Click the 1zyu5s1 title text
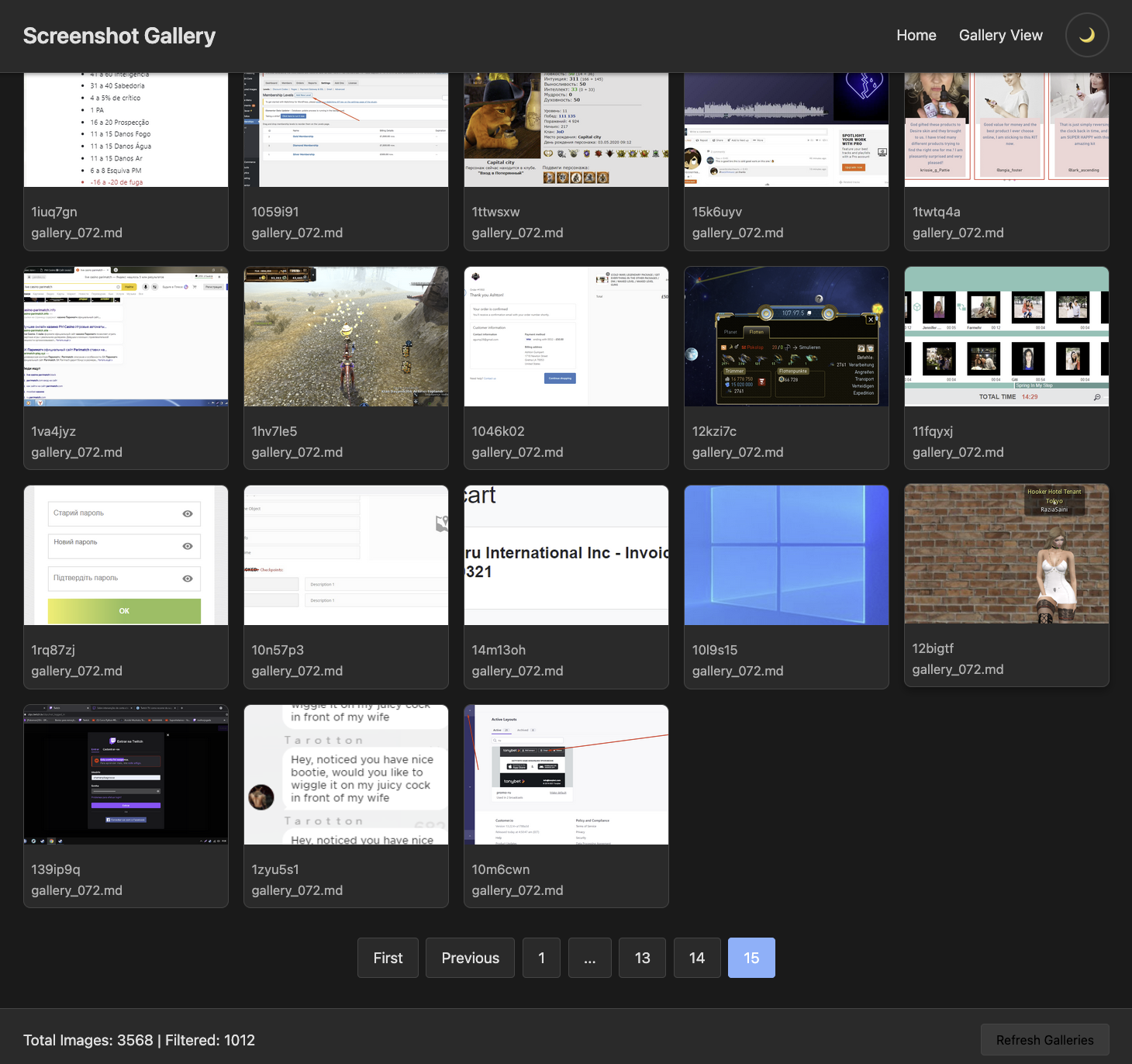The height and width of the screenshot is (1064, 1132). (275, 869)
